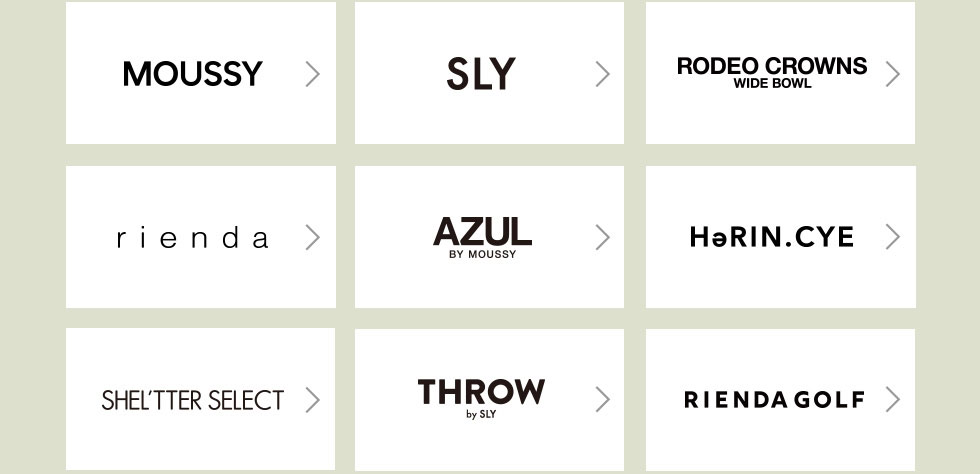The width and height of the screenshot is (980, 474).
Task: Click the BY MOUSSY subtitle under AZUL
Action: coord(483,255)
